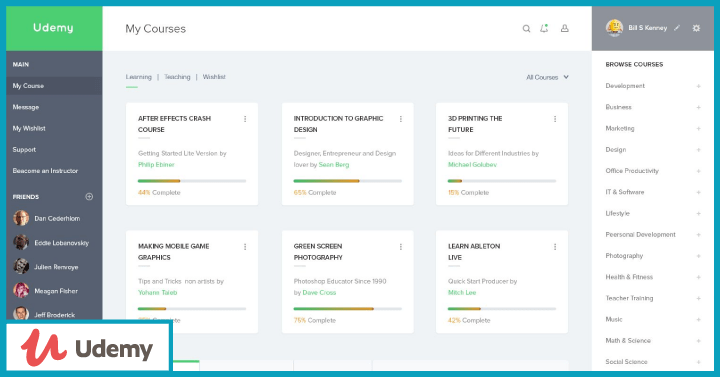Open options menu on Learn Ableton Live card

pos(555,247)
